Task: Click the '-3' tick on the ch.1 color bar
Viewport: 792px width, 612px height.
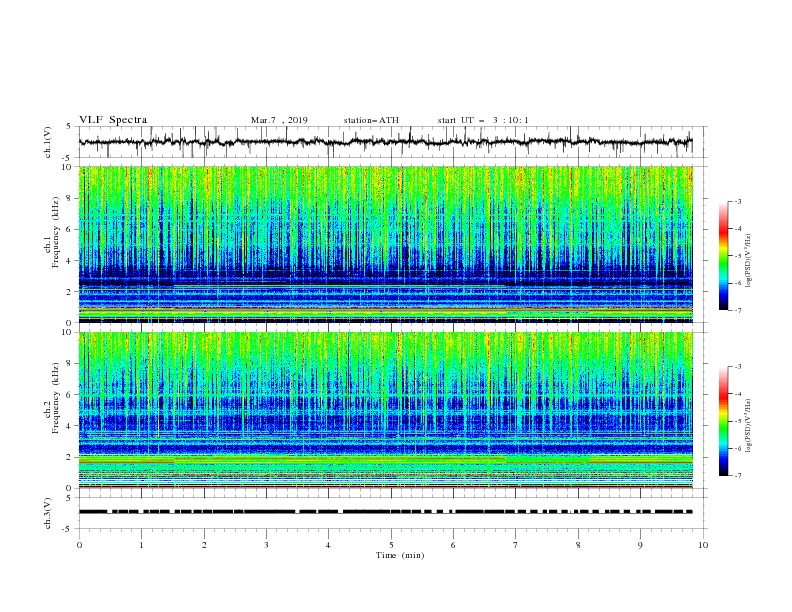Action: tap(738, 201)
